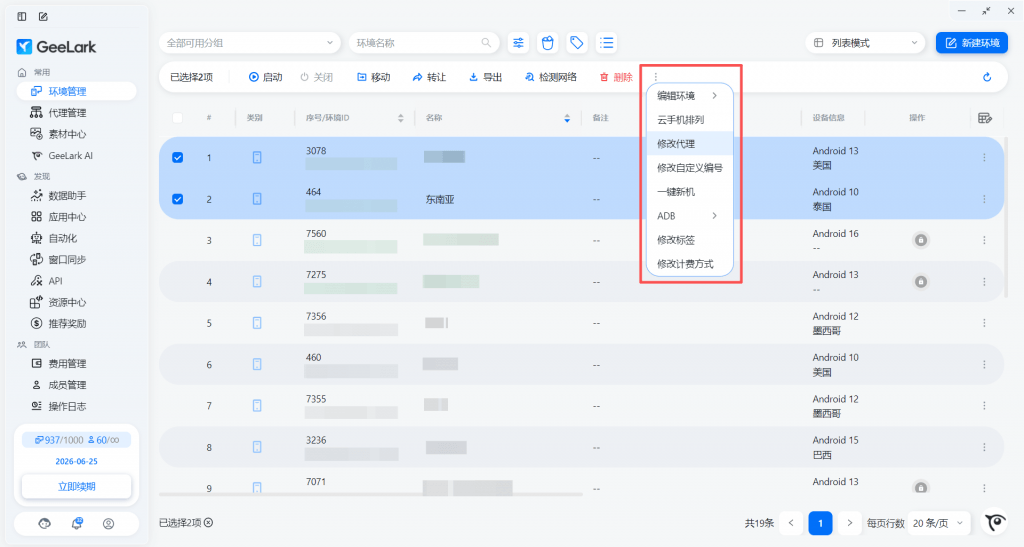Collapse the sidebar using the top-left panel icon
1024x547 pixels.
pyautogui.click(x=22, y=16)
